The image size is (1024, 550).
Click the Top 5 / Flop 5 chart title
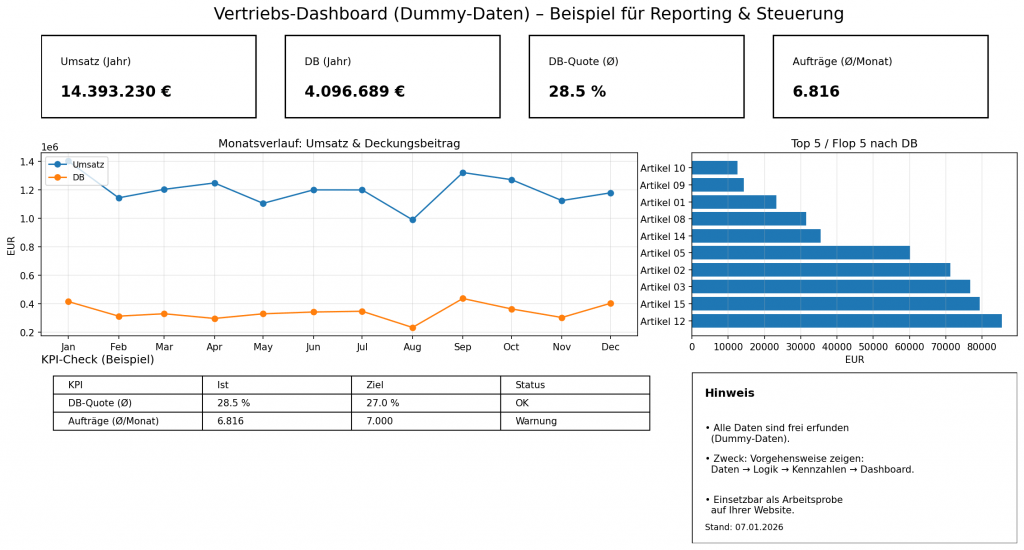pyautogui.click(x=854, y=144)
